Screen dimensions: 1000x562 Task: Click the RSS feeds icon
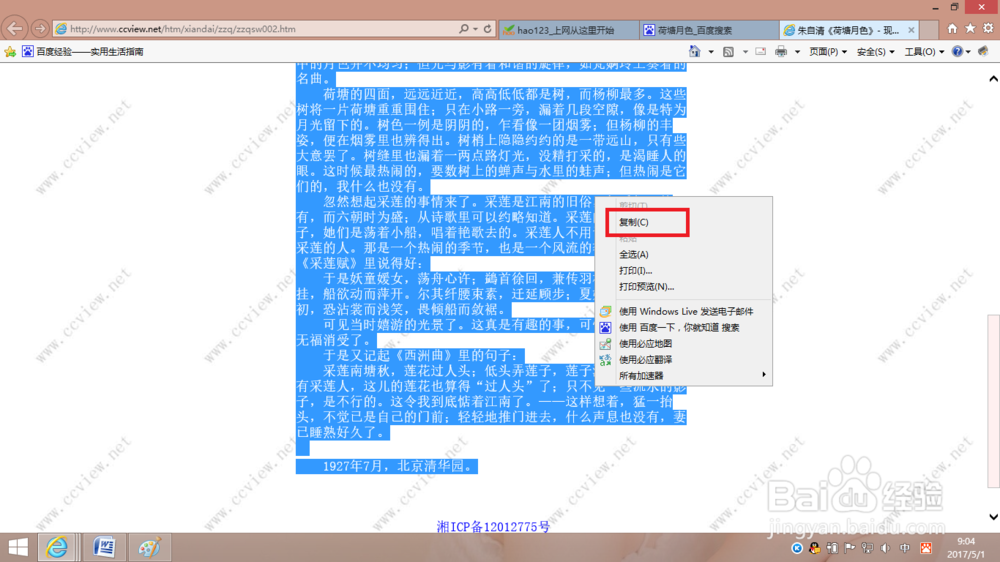[x=728, y=52]
